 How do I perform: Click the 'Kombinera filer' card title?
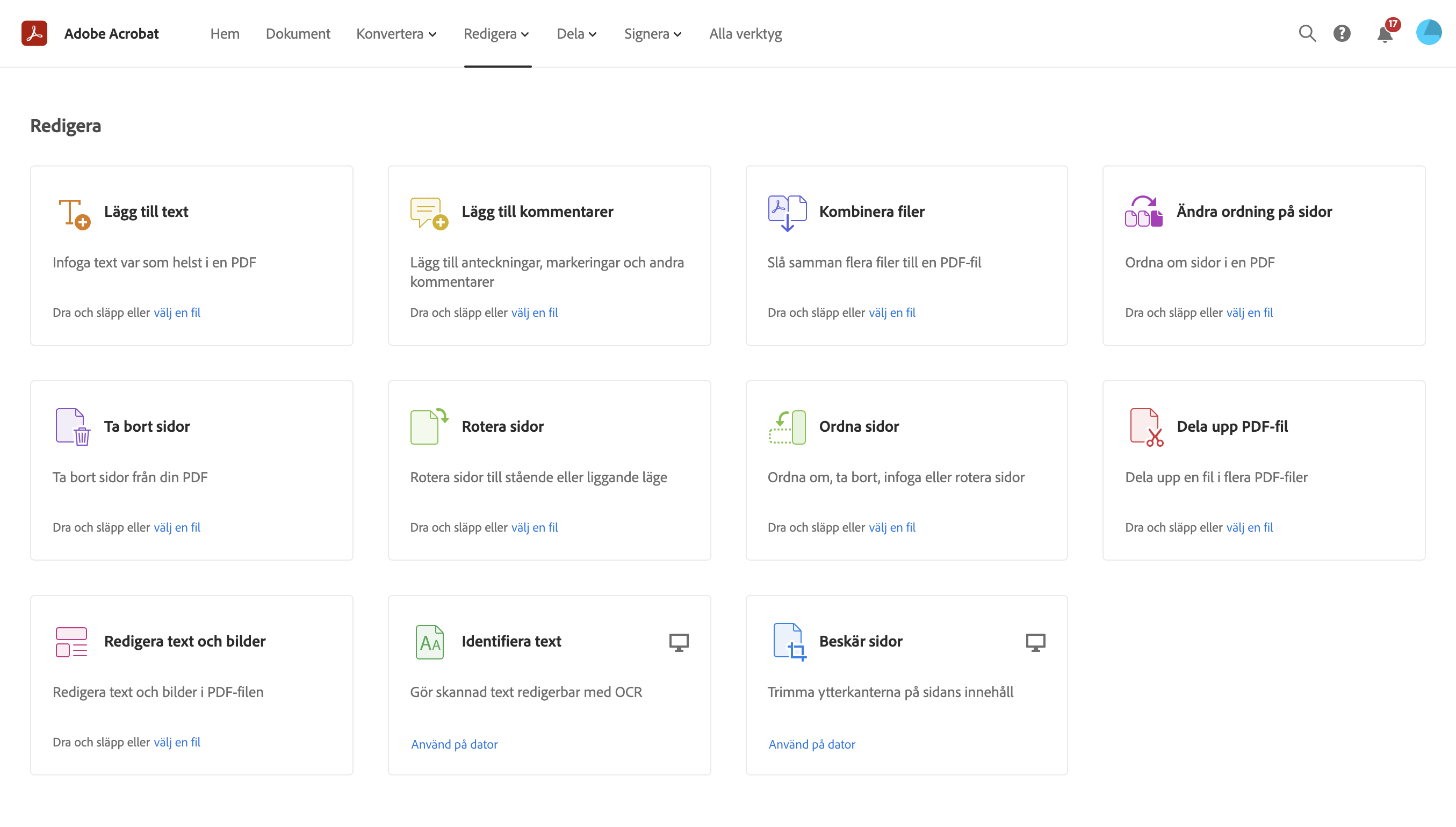[872, 212]
